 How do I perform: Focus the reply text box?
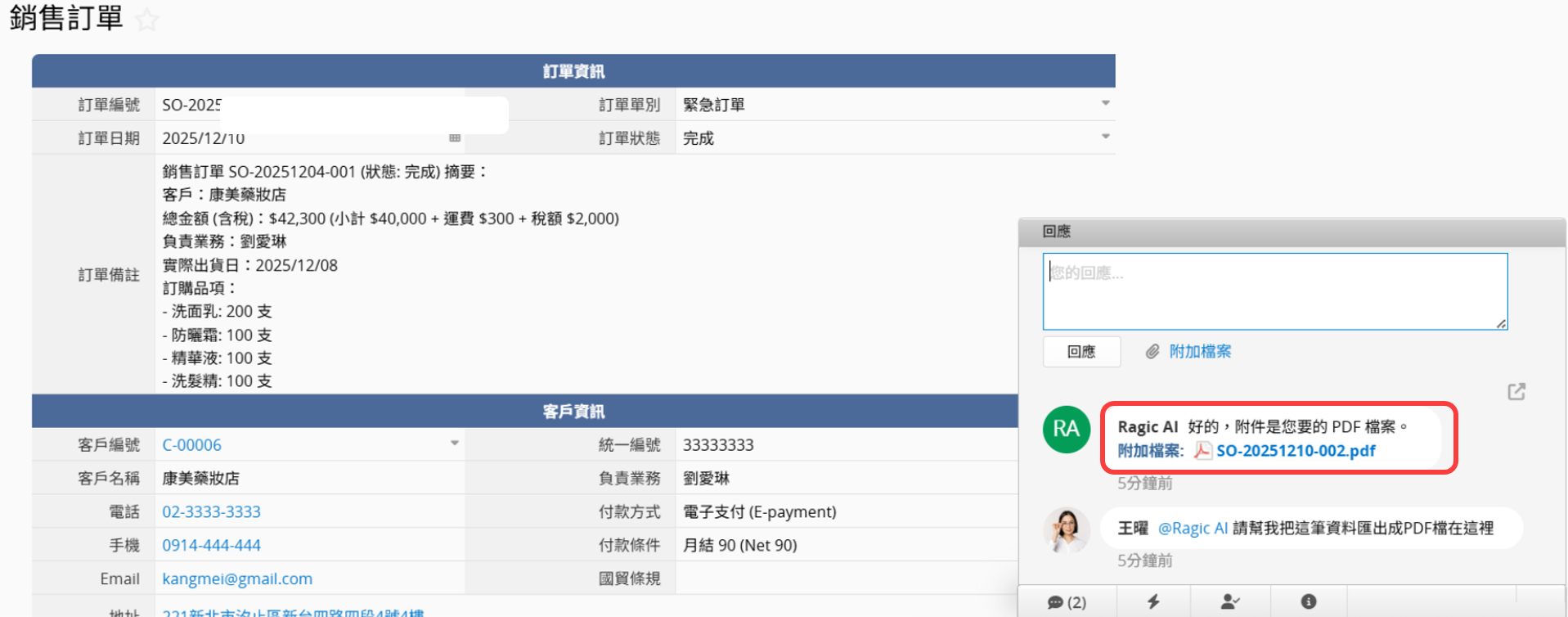click(1274, 291)
